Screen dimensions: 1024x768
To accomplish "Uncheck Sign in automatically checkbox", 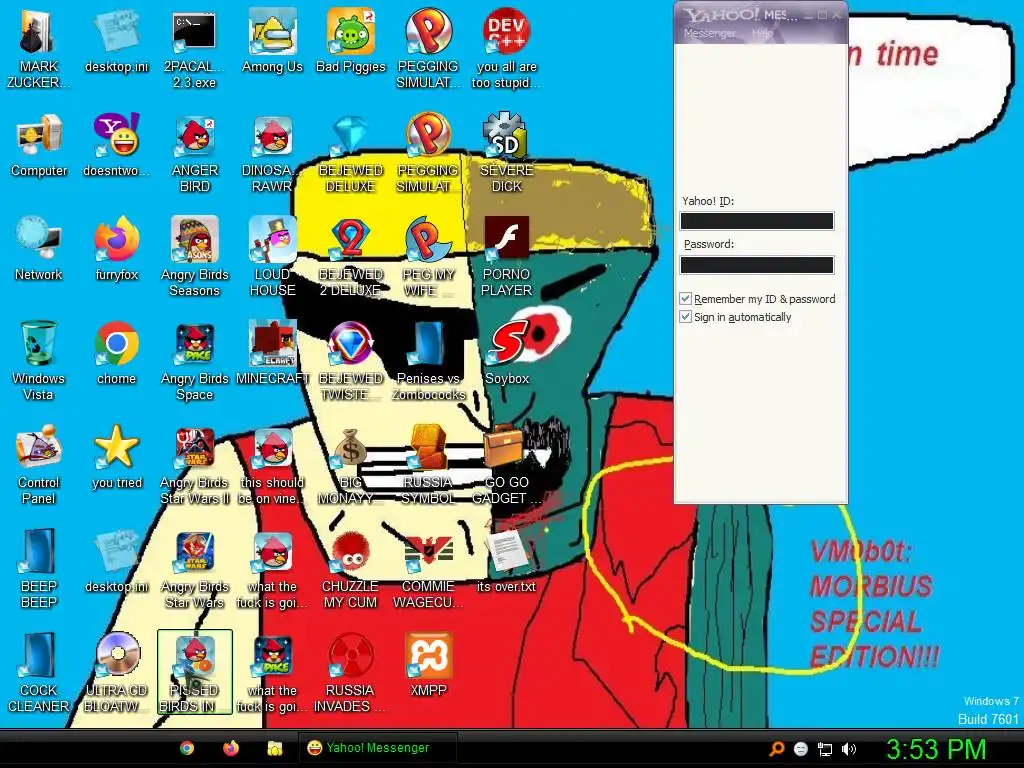I will click(685, 317).
